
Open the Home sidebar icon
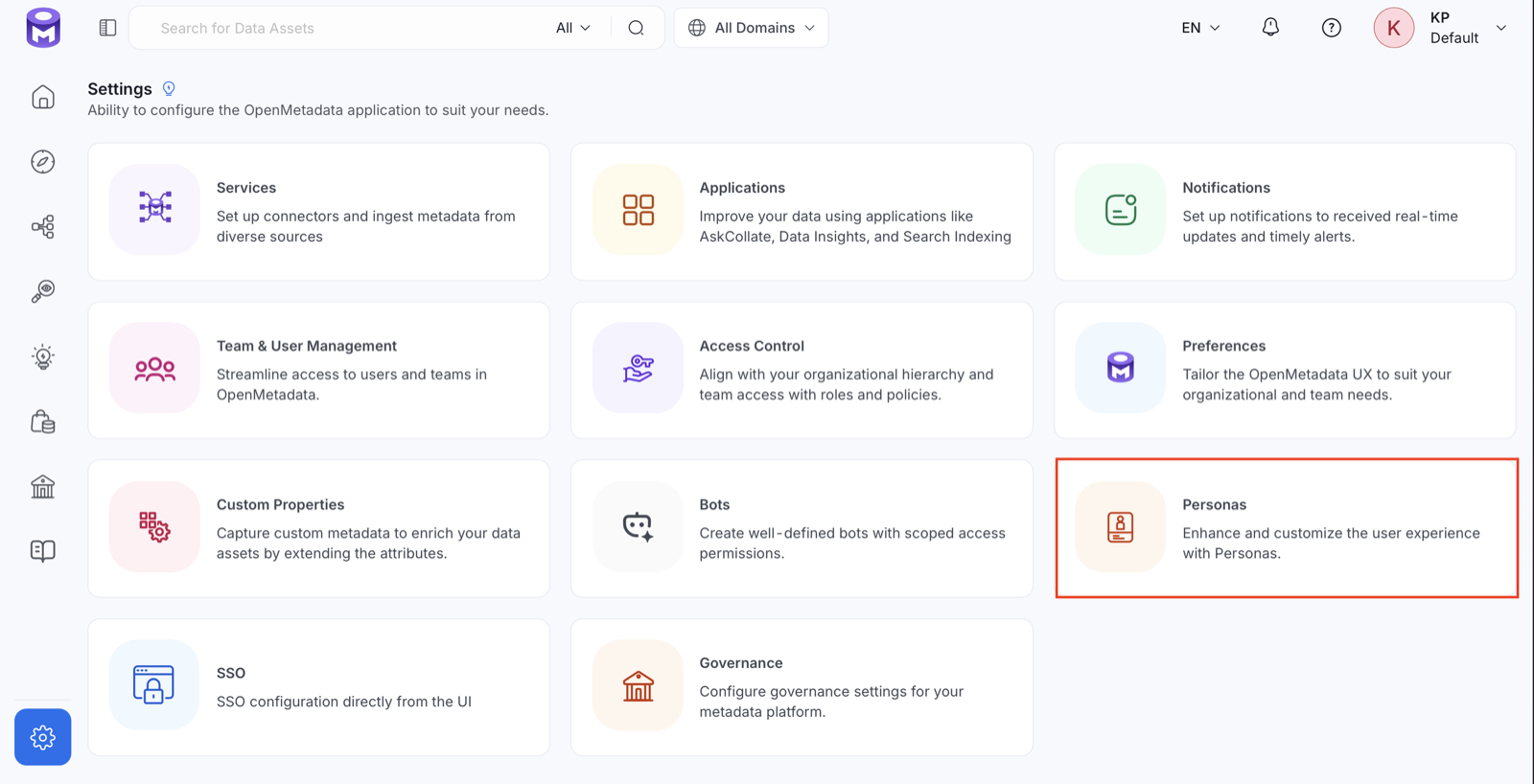[x=43, y=97]
